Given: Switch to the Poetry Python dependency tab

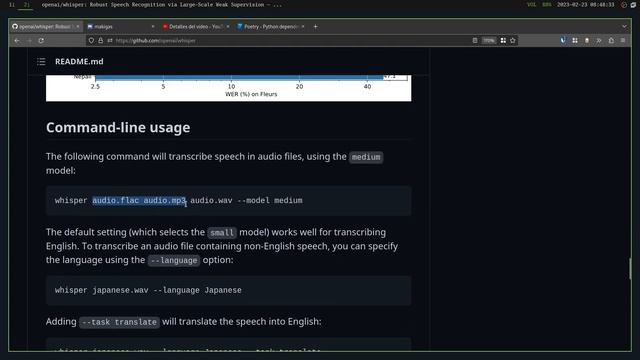Looking at the screenshot, I should (x=270, y=27).
